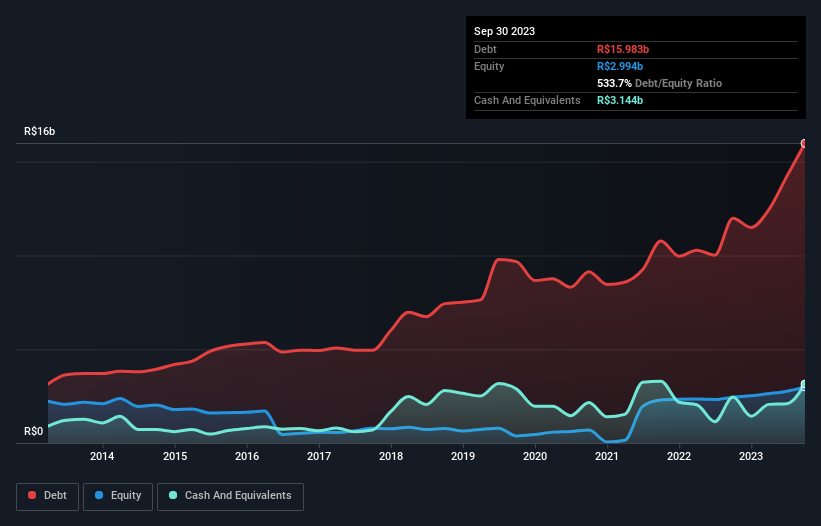Click the Debt row label in tooltip
Image resolution: width=821 pixels, height=526 pixels.
point(485,49)
